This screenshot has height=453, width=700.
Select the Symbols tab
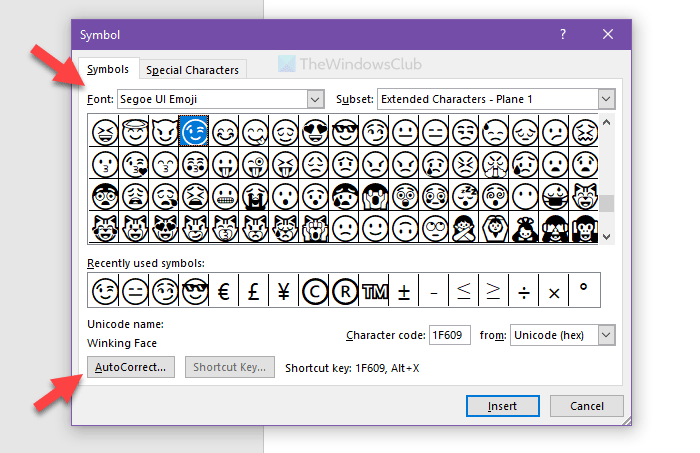click(x=108, y=69)
